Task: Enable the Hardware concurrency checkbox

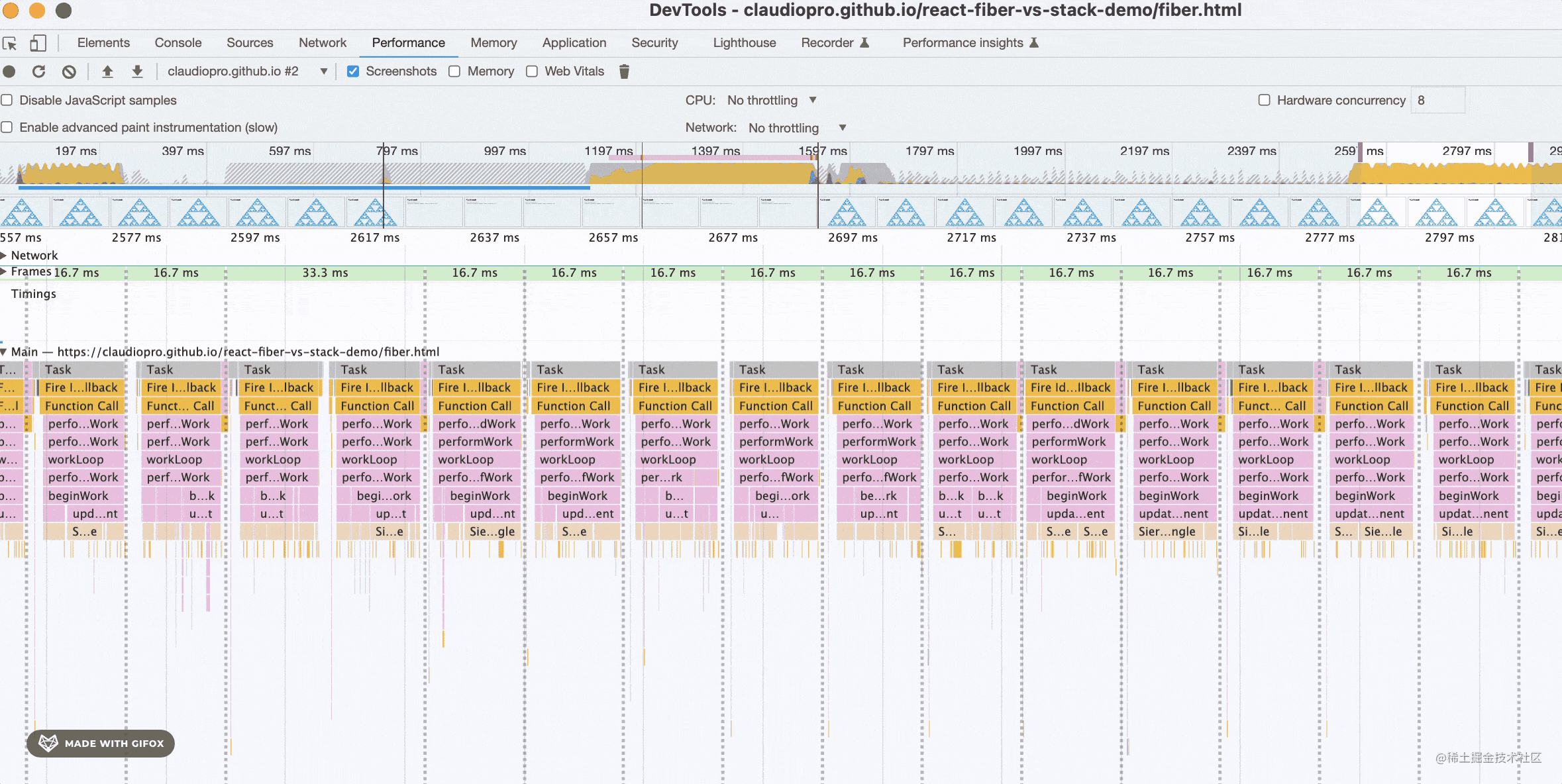Action: [x=1264, y=100]
